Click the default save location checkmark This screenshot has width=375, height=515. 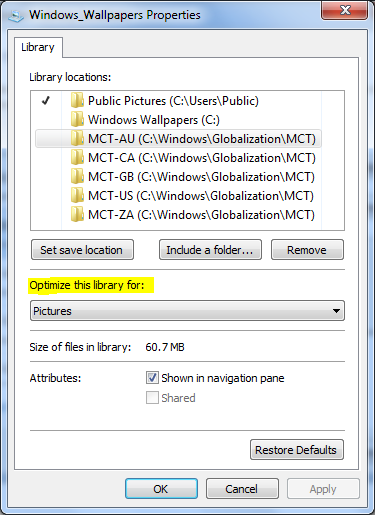tap(46, 100)
